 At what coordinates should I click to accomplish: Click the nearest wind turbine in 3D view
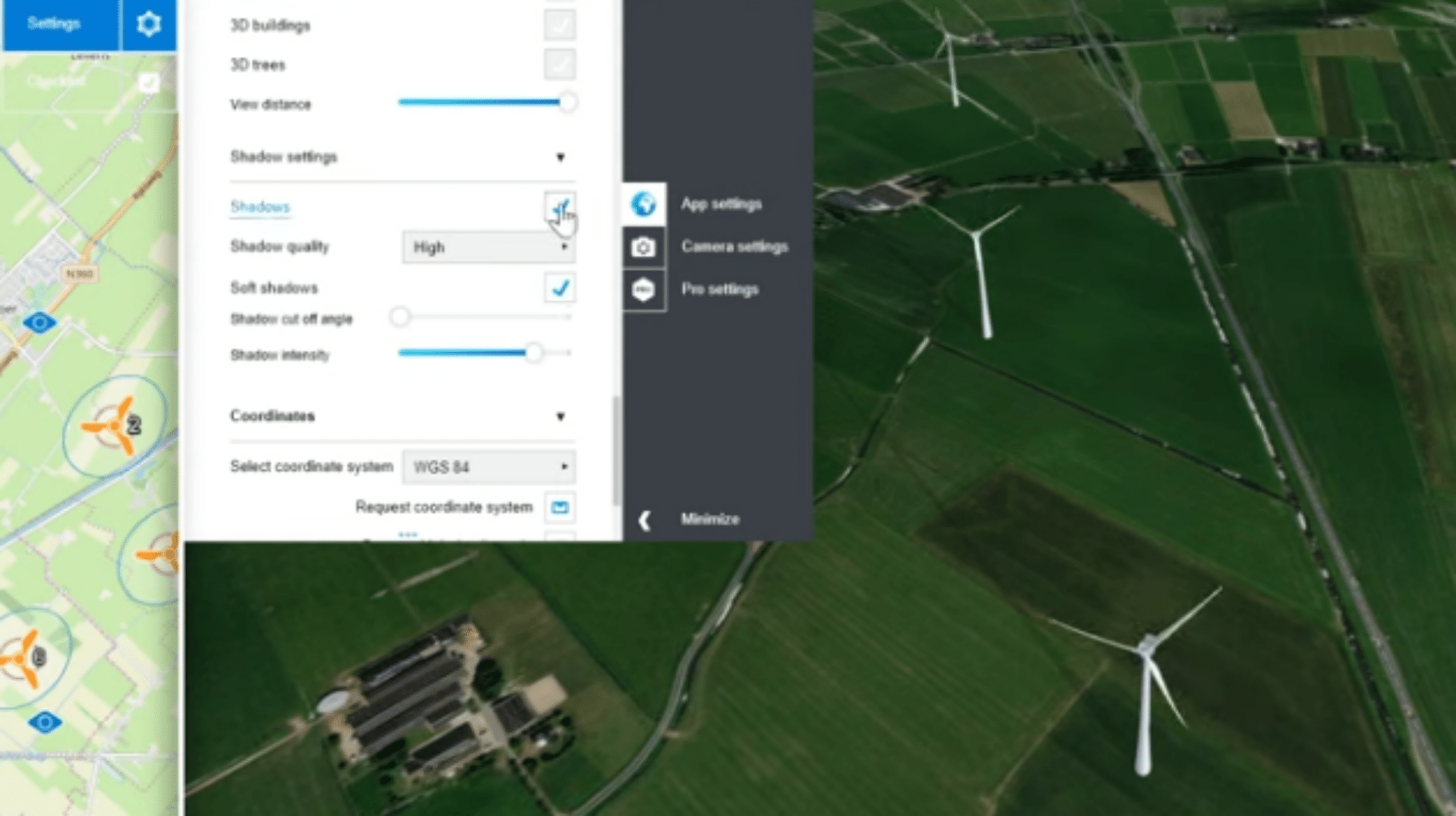pyautogui.click(x=1144, y=683)
